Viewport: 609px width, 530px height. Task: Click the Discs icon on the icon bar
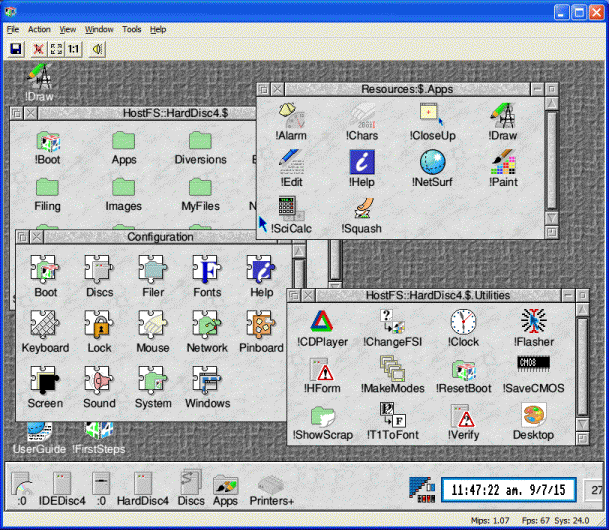point(191,488)
